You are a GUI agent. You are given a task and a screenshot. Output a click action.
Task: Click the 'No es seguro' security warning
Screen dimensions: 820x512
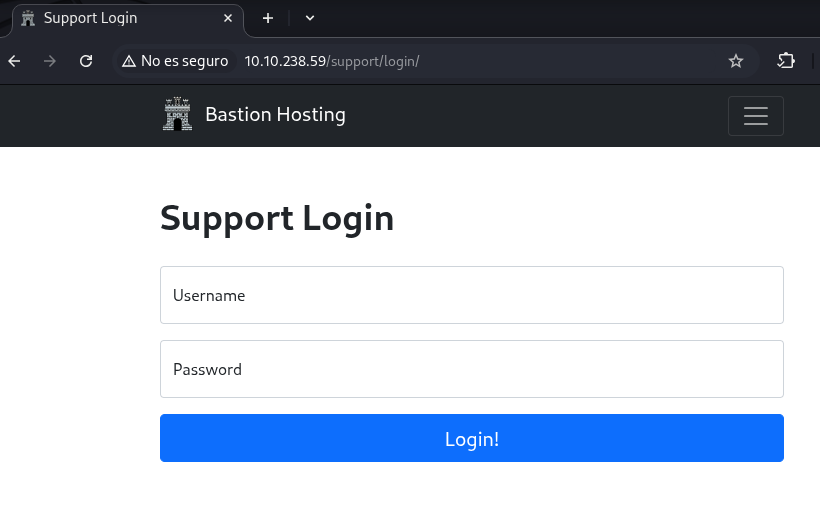(x=175, y=61)
